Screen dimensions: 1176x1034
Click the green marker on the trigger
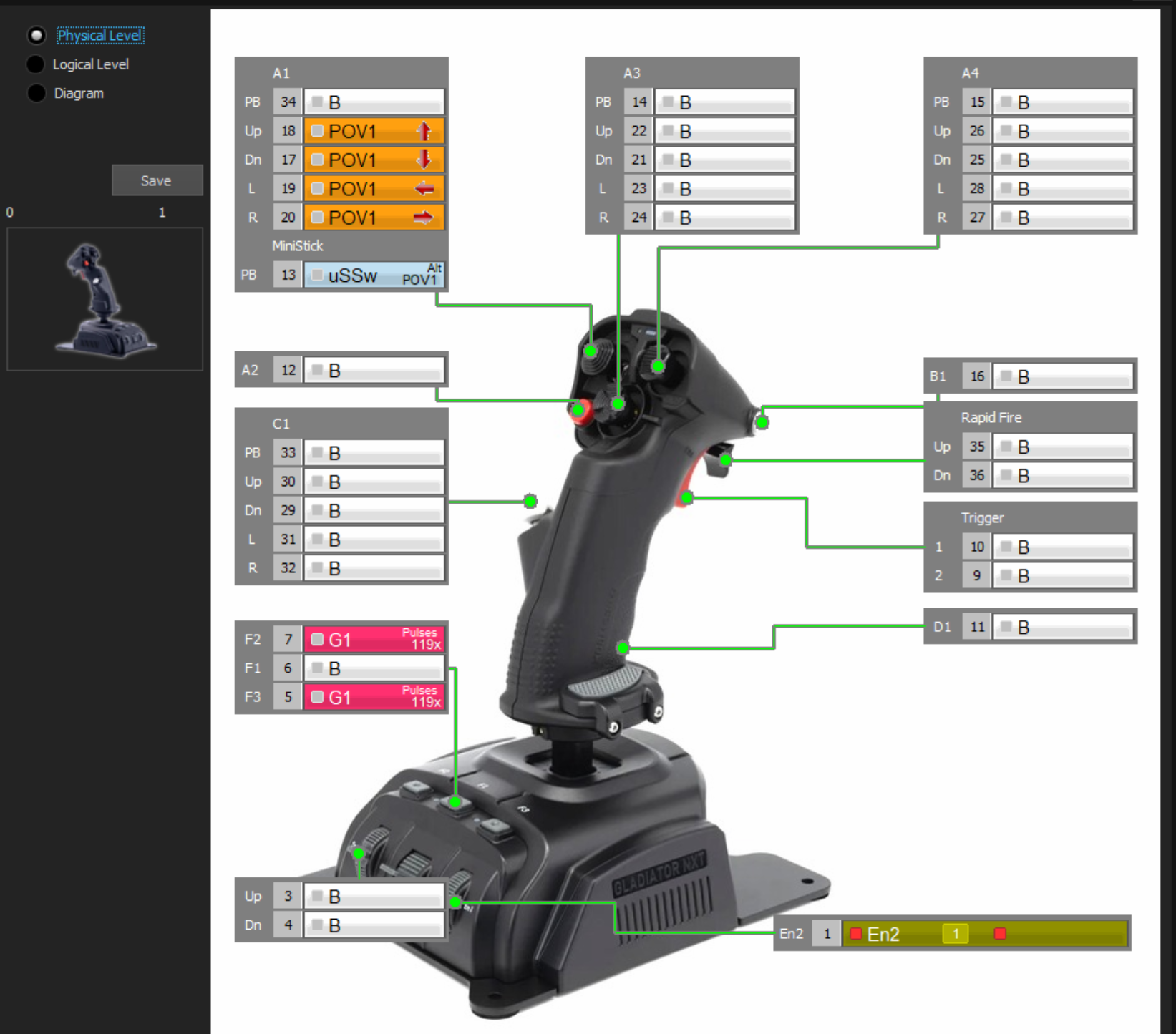686,497
